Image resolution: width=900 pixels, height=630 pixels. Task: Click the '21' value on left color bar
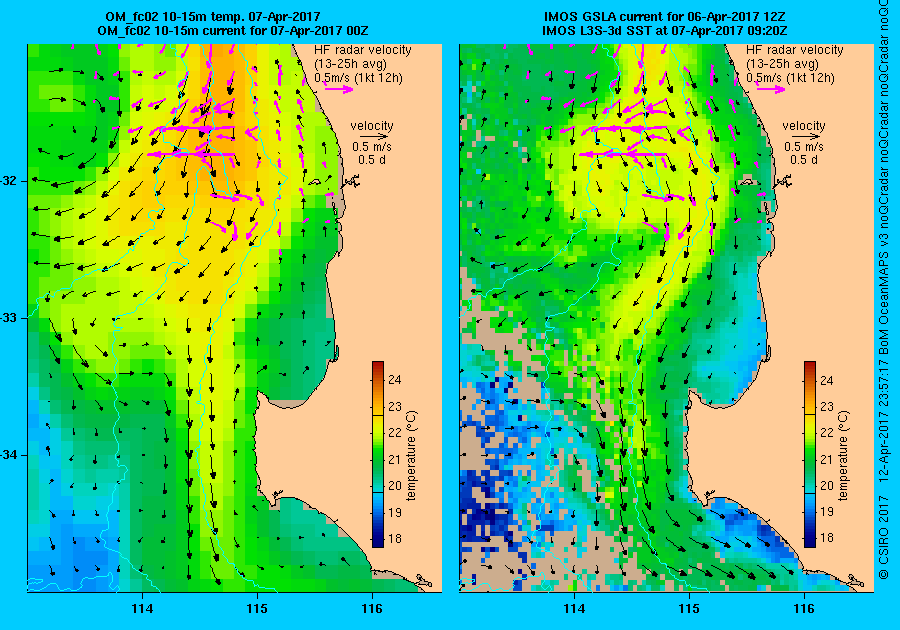(395, 459)
